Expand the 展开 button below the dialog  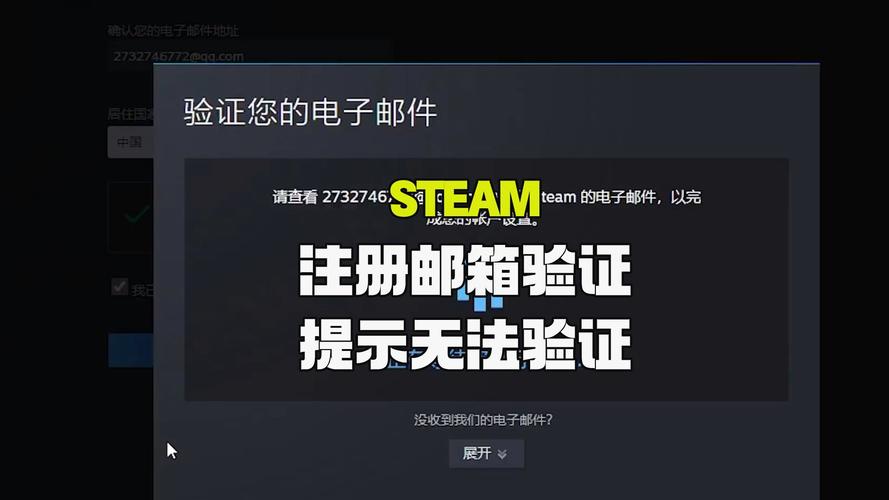point(486,454)
